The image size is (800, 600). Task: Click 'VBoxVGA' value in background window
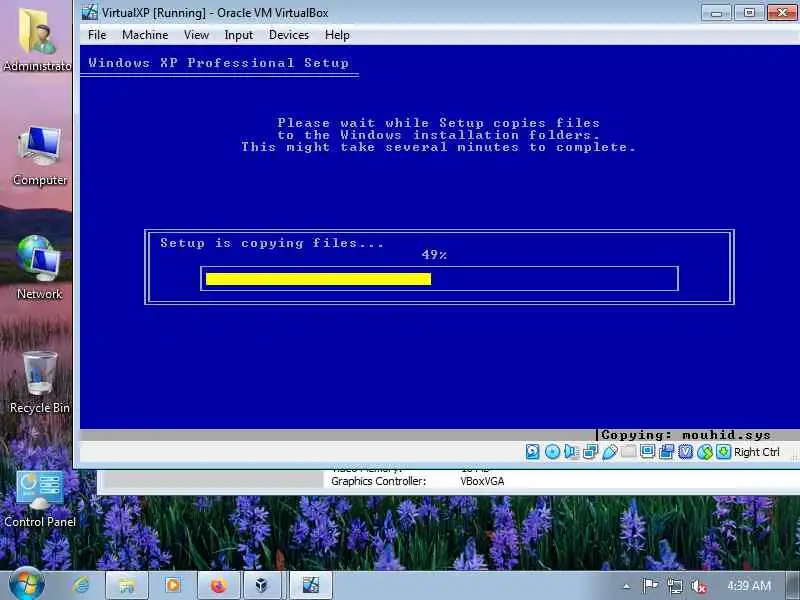click(x=482, y=481)
